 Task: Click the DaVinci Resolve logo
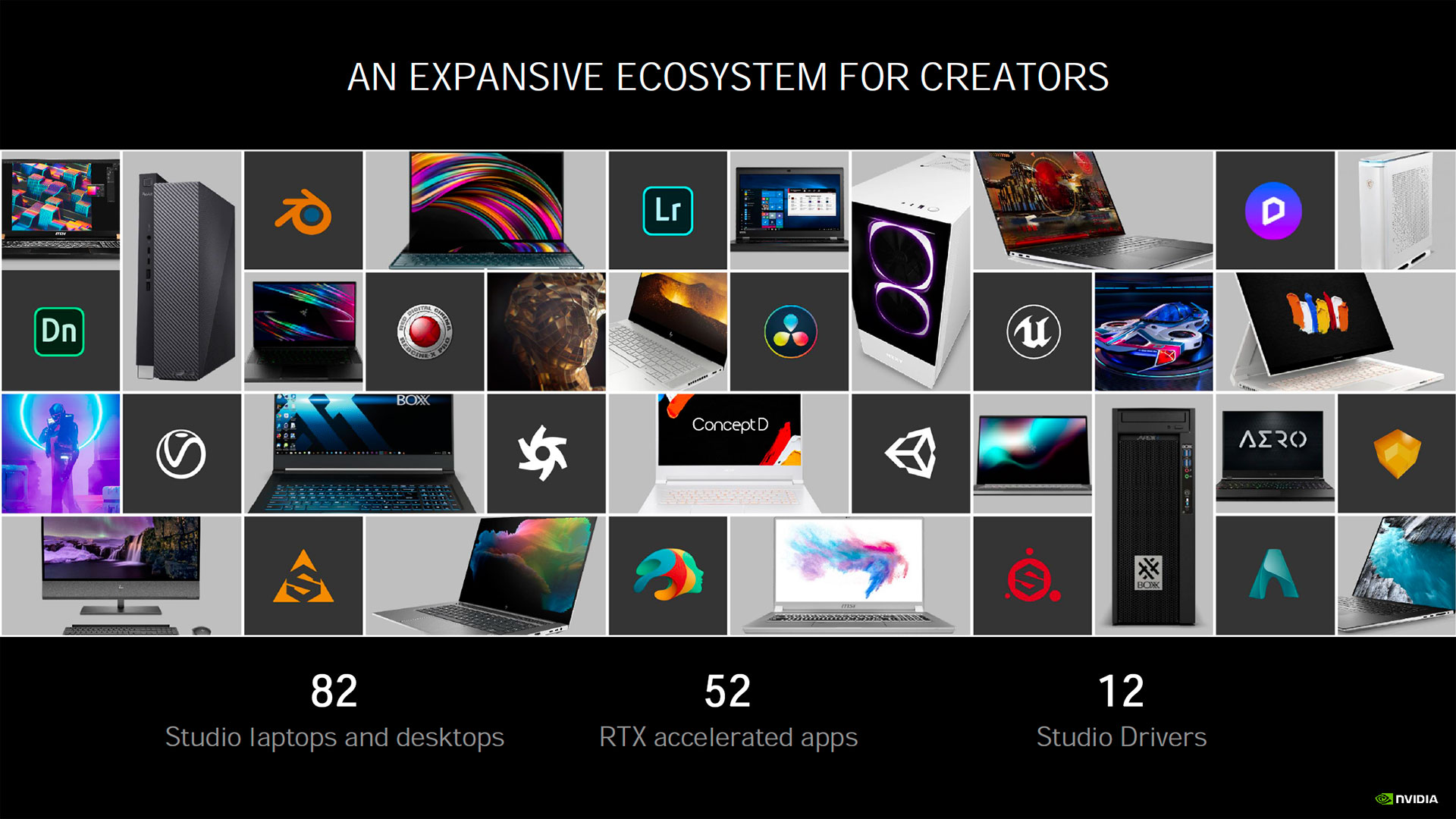point(790,331)
